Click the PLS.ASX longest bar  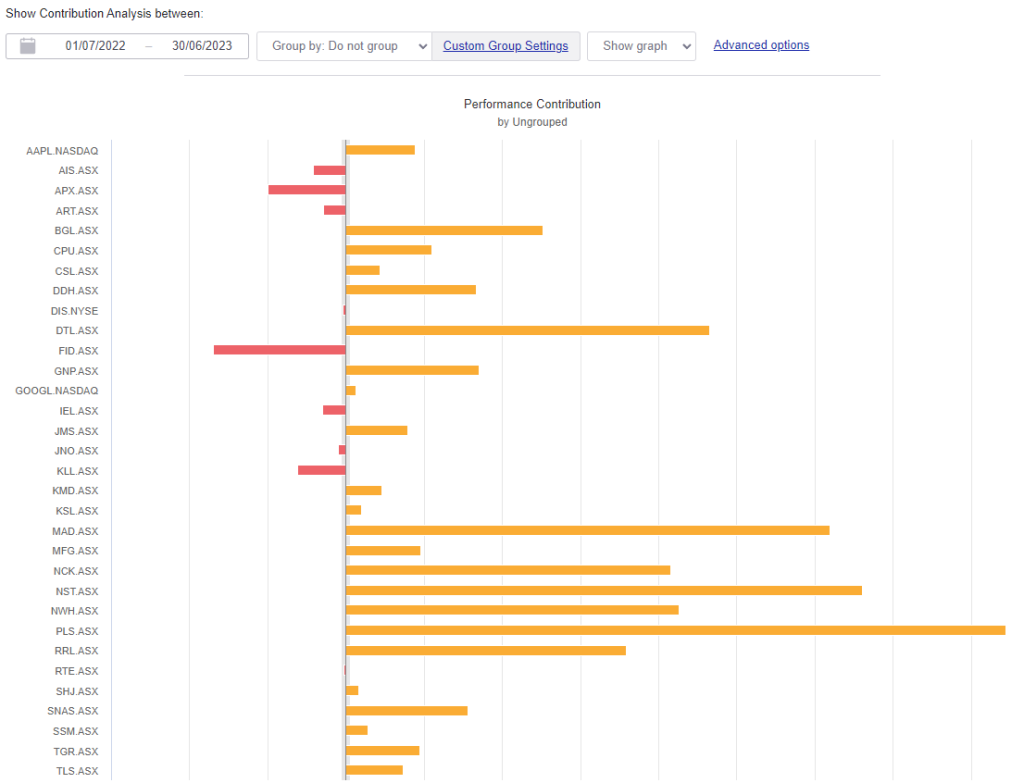click(x=675, y=630)
